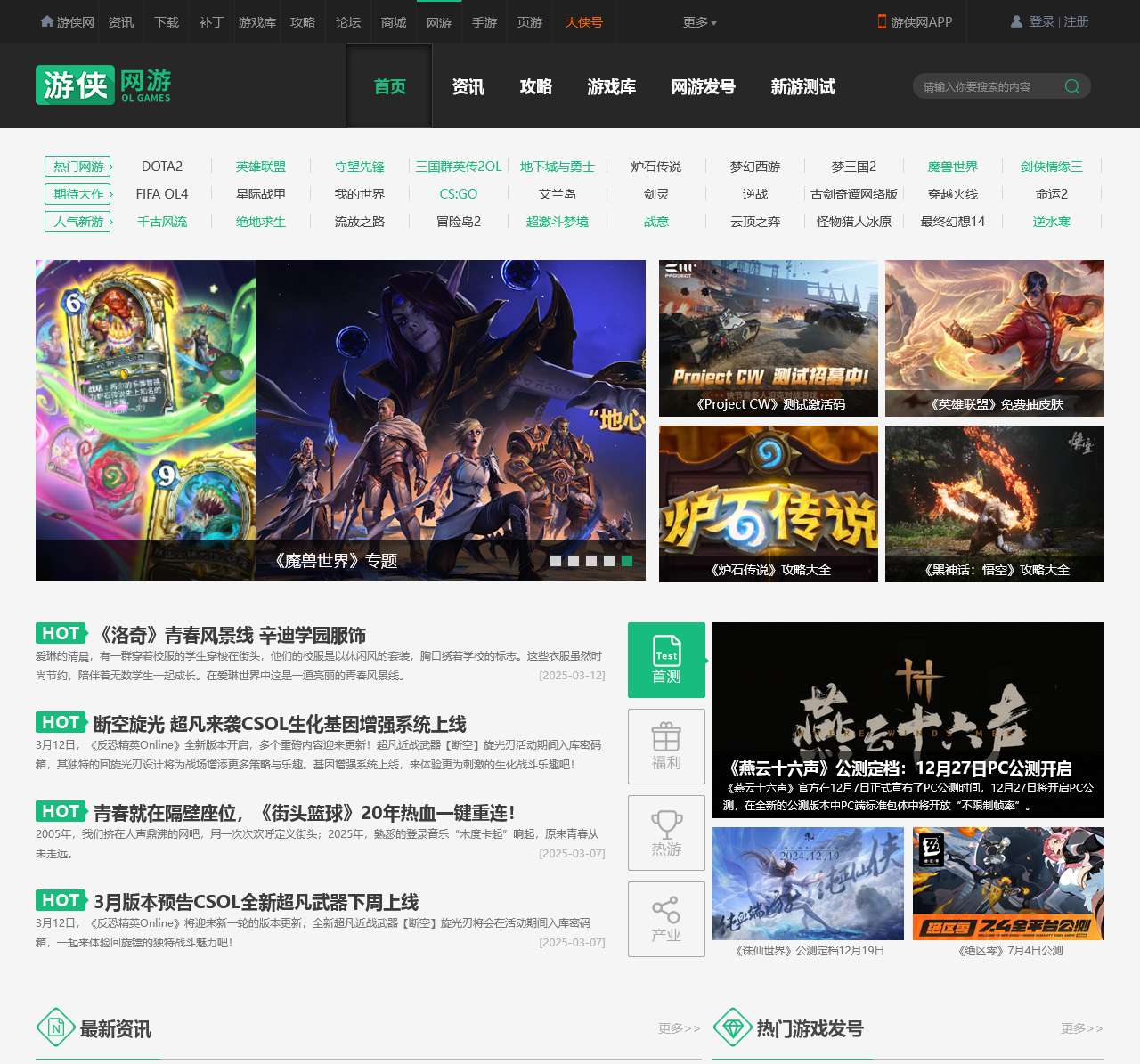Image resolution: width=1140 pixels, height=1064 pixels.
Task: Expand the 更多 dropdown in top bar
Action: pyautogui.click(x=700, y=21)
